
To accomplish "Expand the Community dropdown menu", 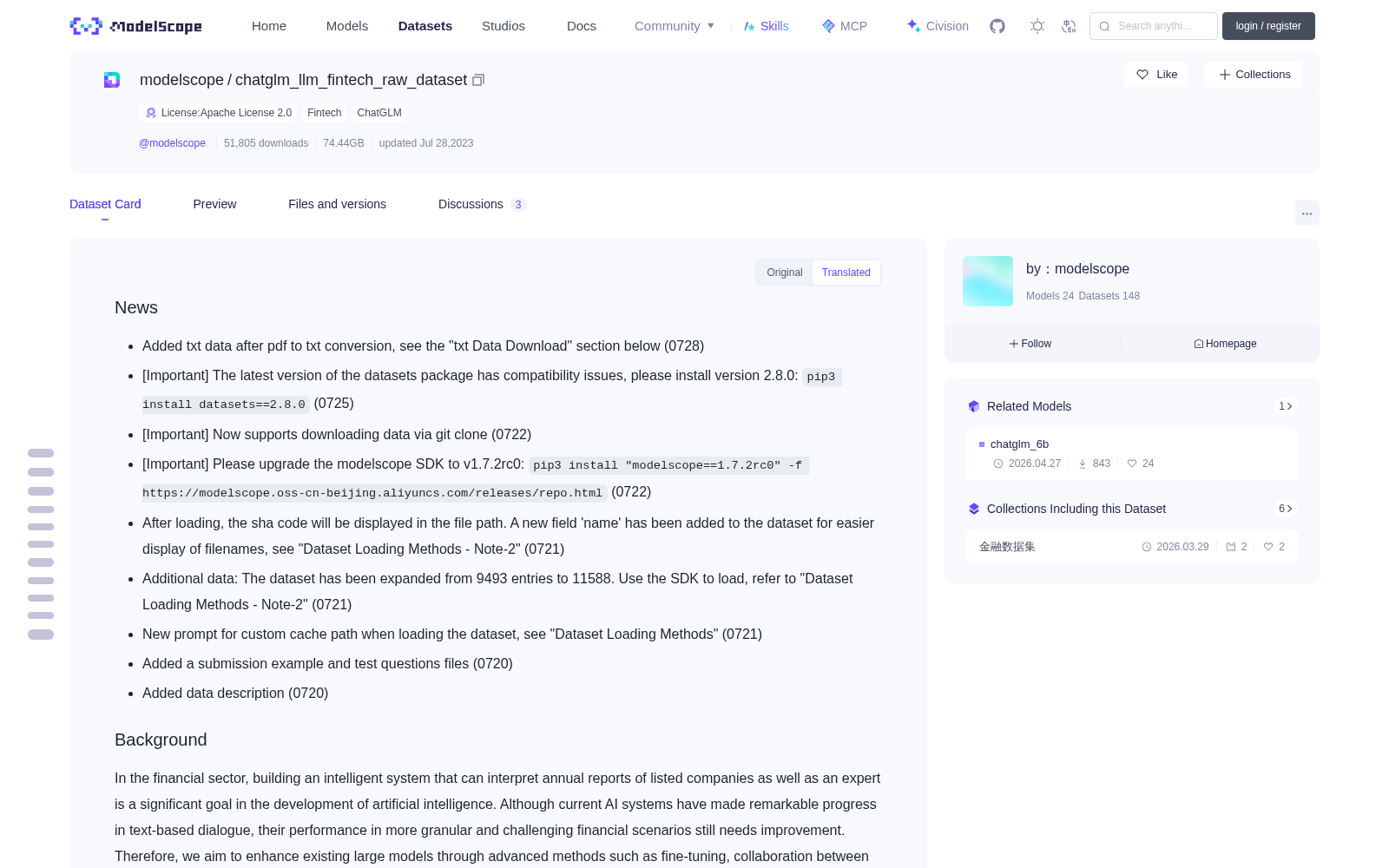I will (675, 26).
